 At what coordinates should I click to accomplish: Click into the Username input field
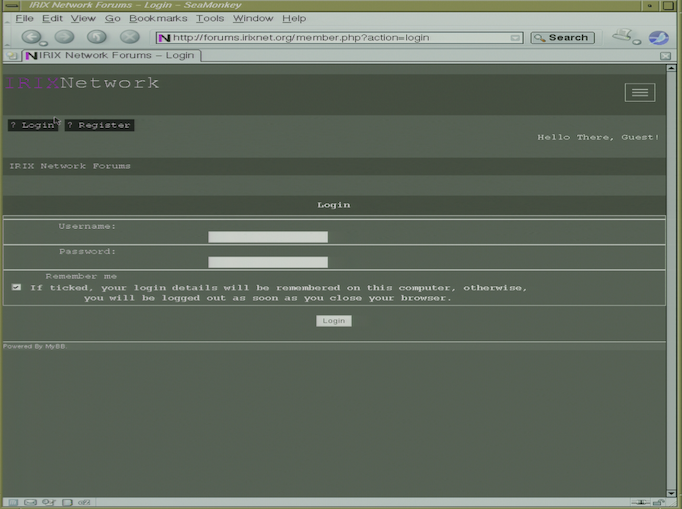coord(268,237)
